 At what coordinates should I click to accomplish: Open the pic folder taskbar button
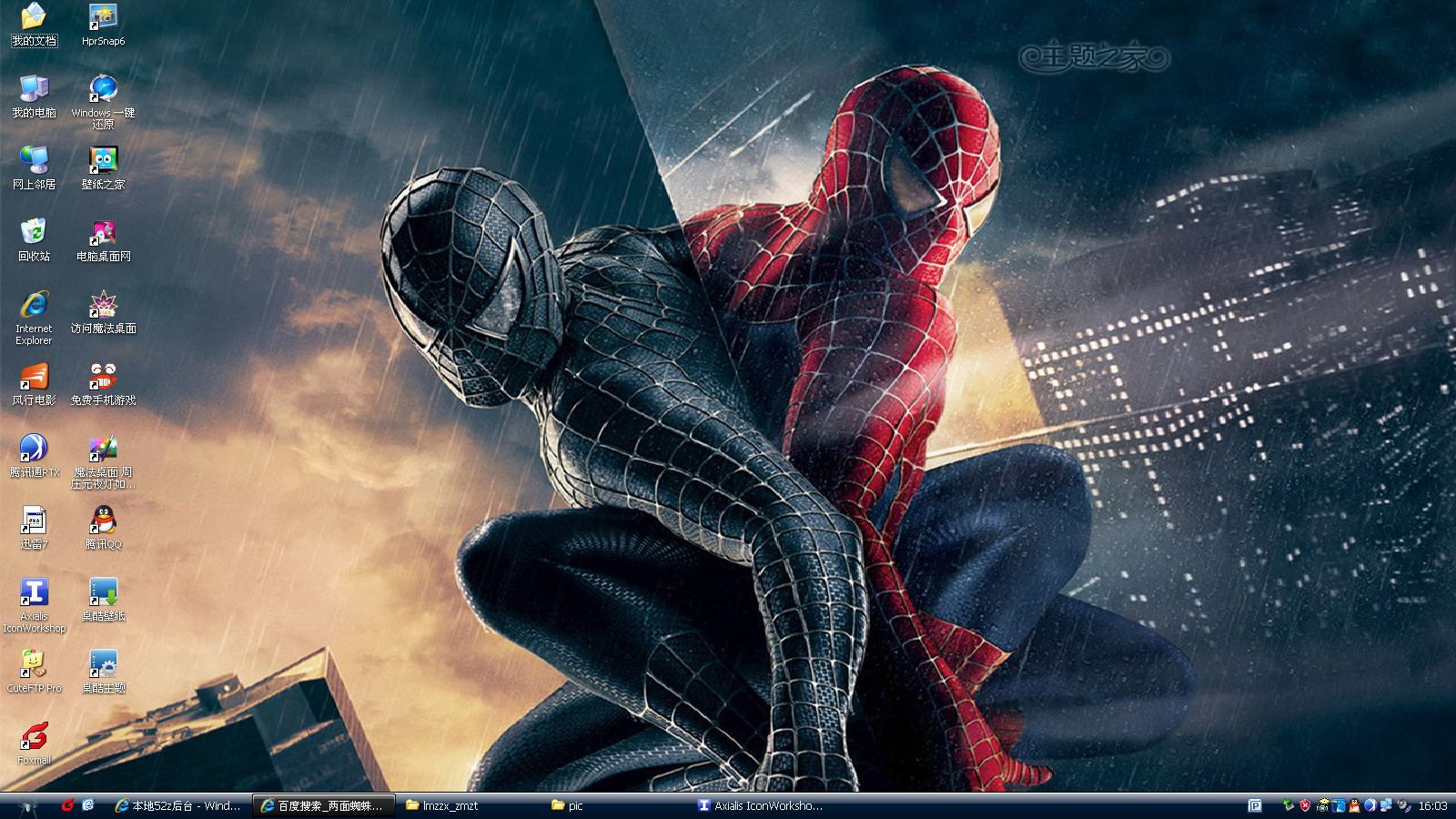click(617, 806)
